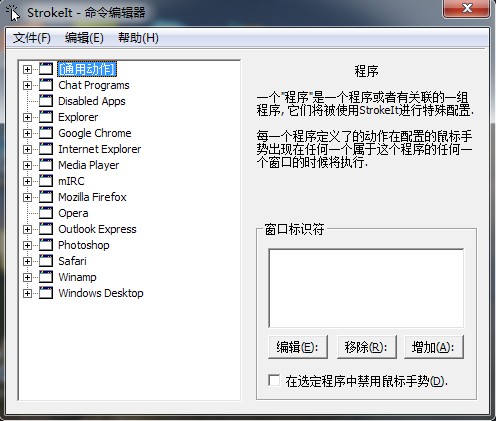Click the window icon beside Opera
The image size is (496, 421).
46,213
